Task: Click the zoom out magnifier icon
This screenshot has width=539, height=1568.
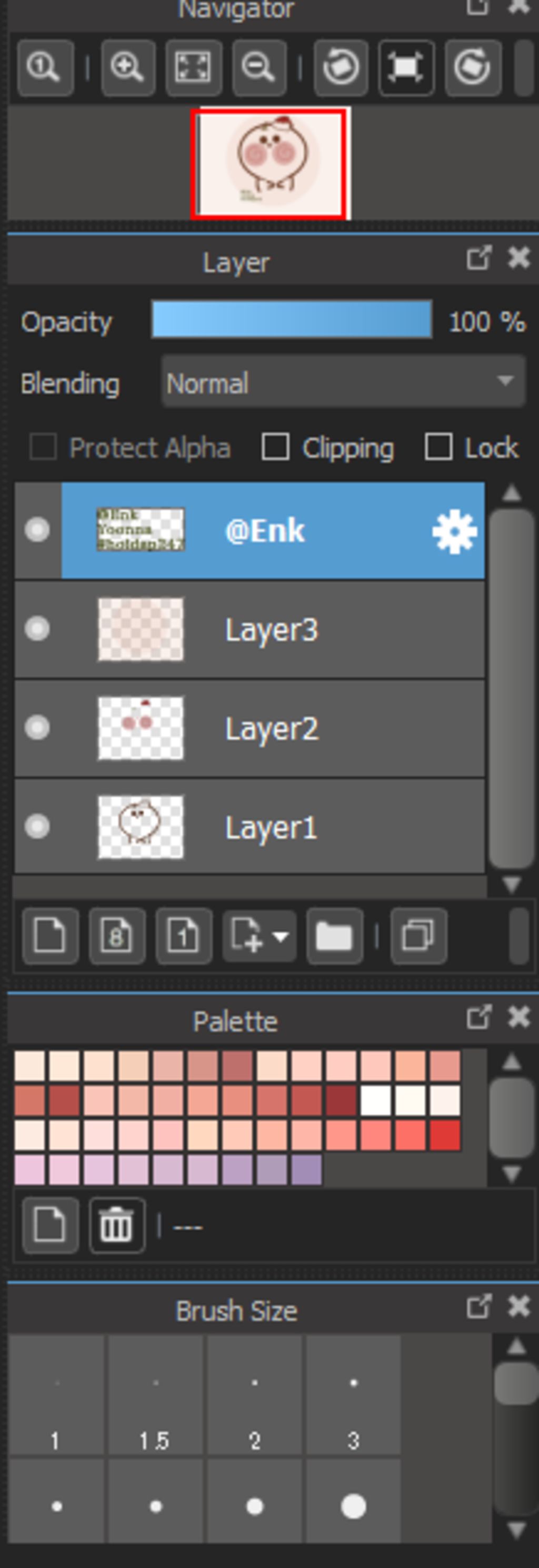Action: 258,67
